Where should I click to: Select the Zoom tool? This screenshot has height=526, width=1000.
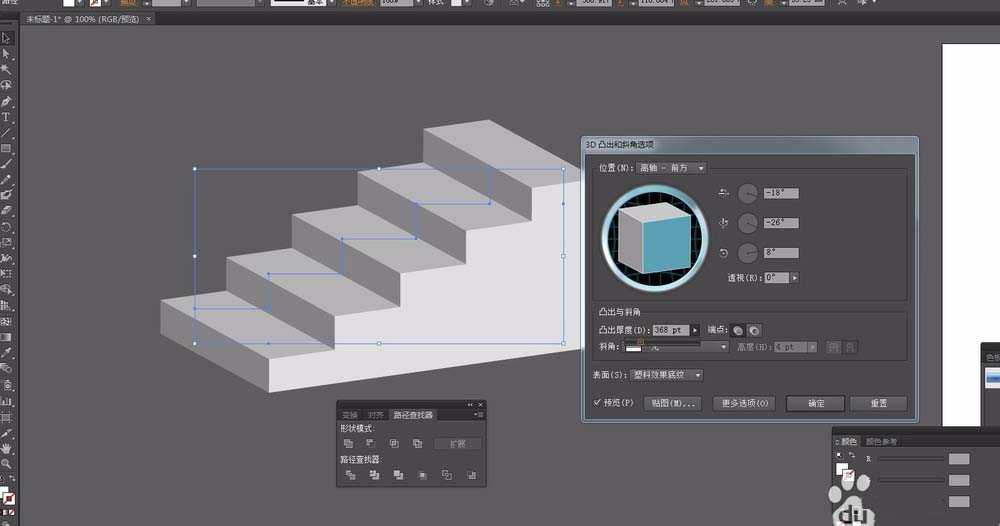coord(6,464)
